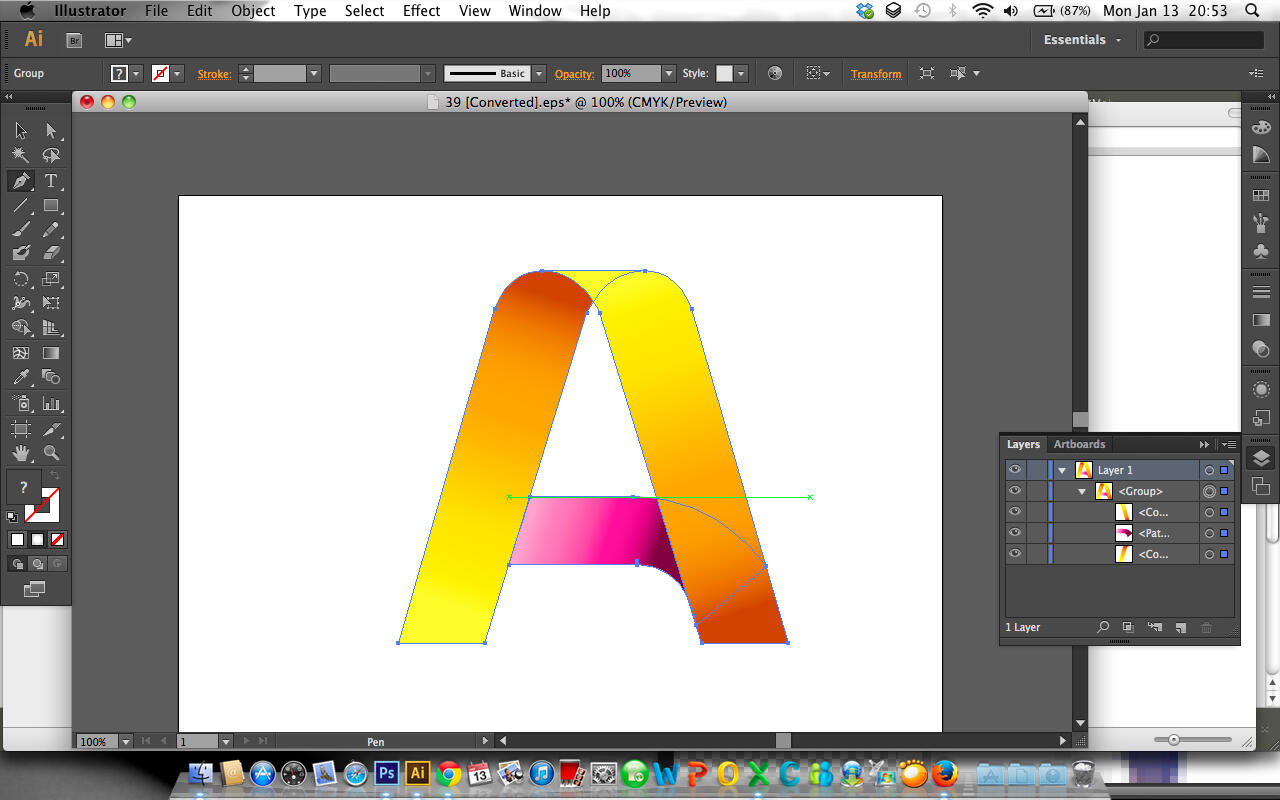
Task: Select the Mesh tool
Action: pos(21,353)
